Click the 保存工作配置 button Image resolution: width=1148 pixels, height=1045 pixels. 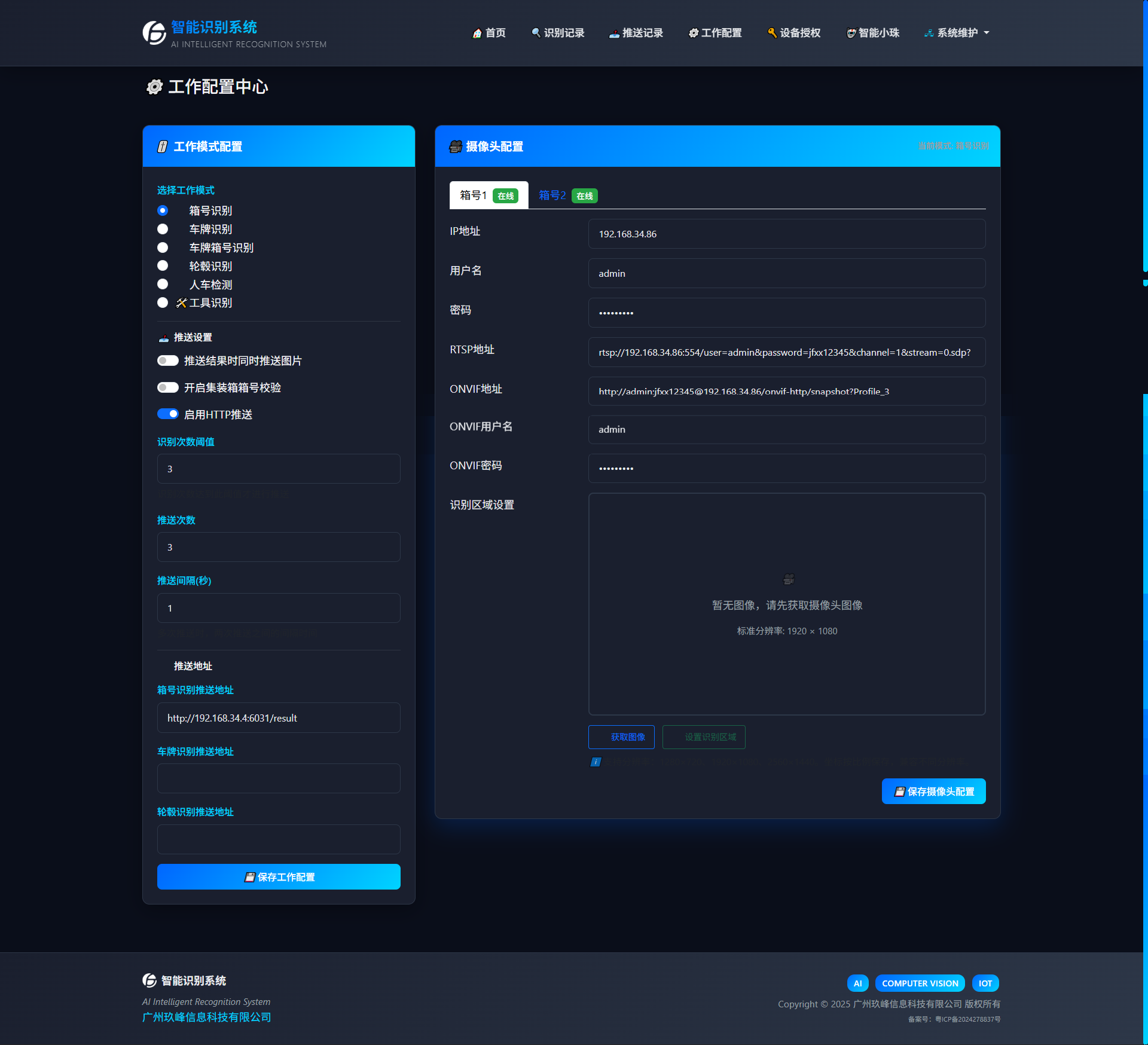coord(279,877)
